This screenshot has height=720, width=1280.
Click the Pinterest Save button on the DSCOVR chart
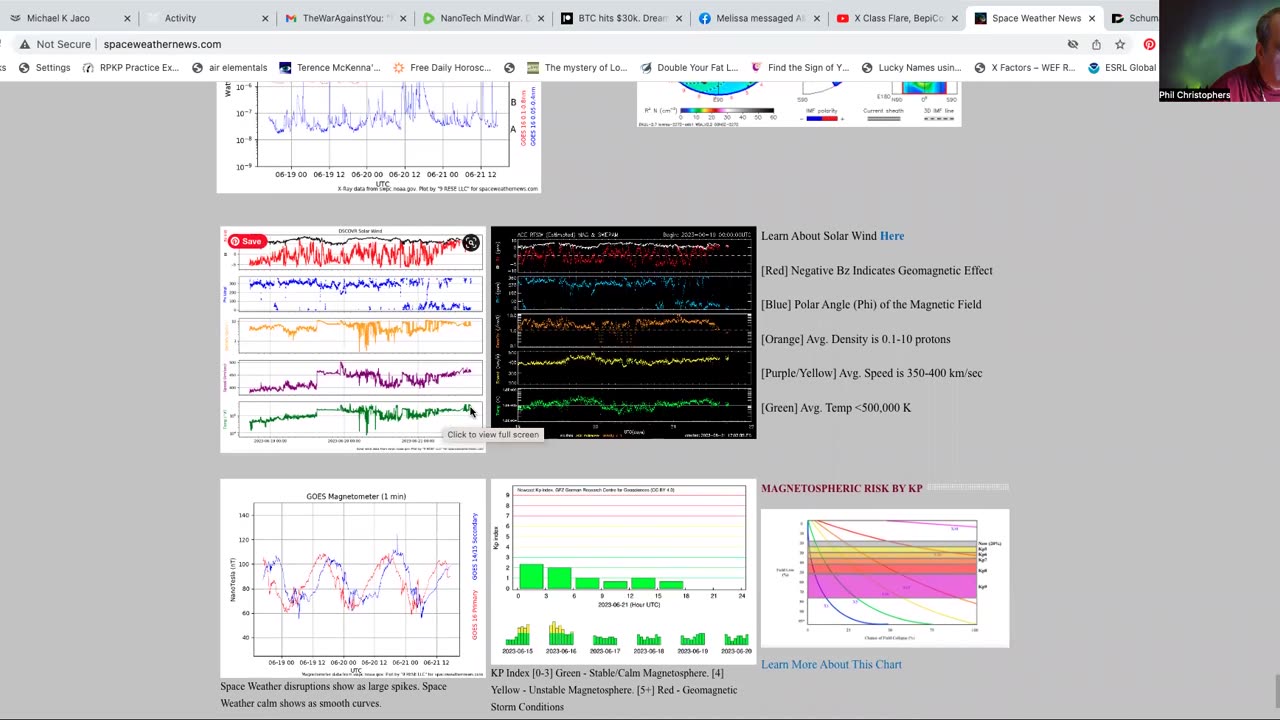[246, 241]
